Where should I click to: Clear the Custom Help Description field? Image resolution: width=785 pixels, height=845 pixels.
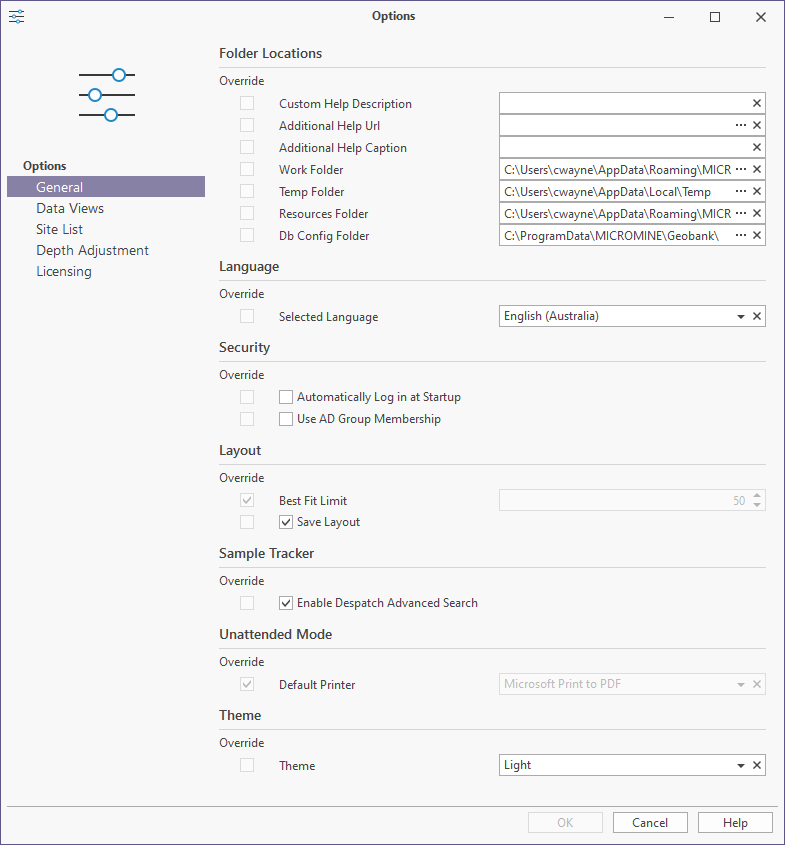(x=757, y=103)
